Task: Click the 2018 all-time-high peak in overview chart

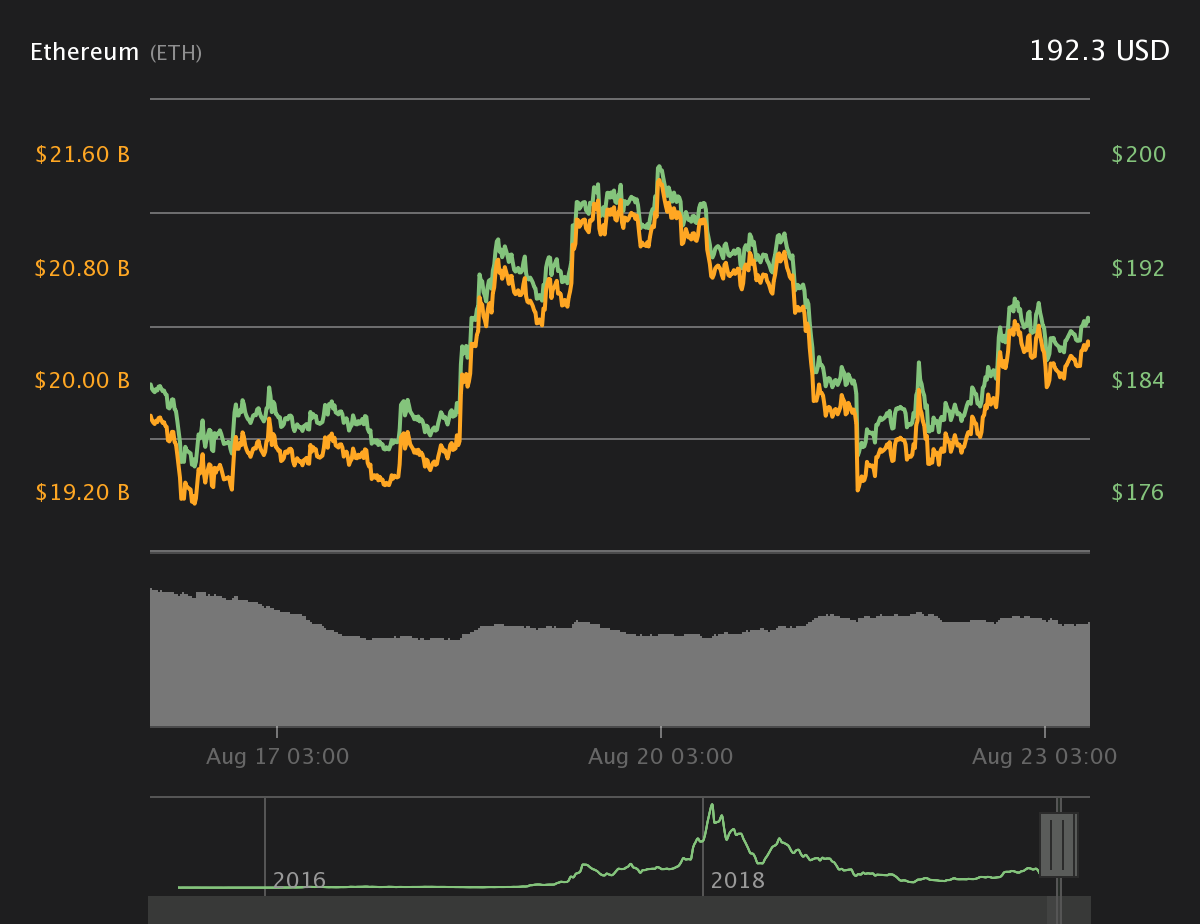Action: pyautogui.click(x=711, y=806)
